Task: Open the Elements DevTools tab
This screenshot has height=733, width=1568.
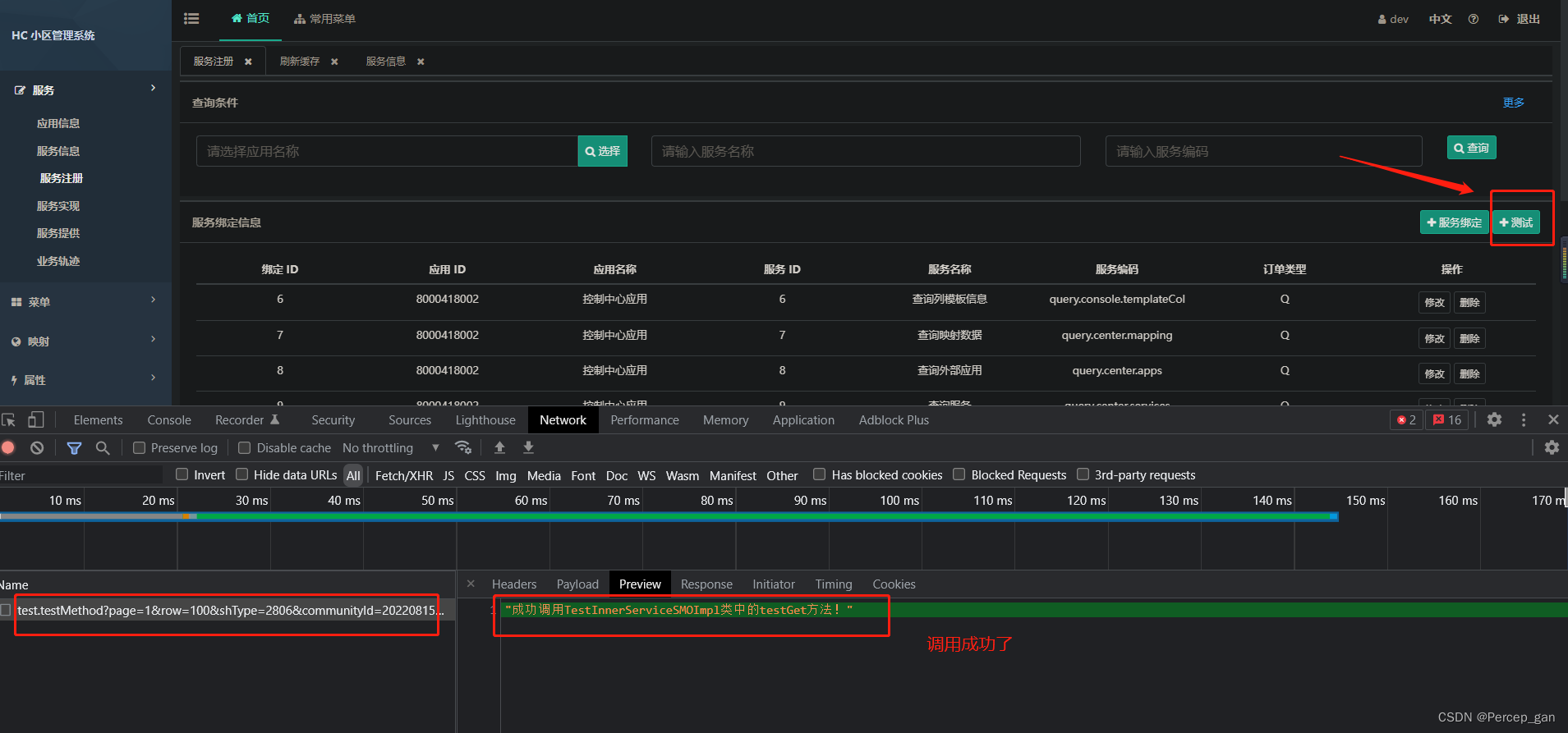Action: (98, 419)
